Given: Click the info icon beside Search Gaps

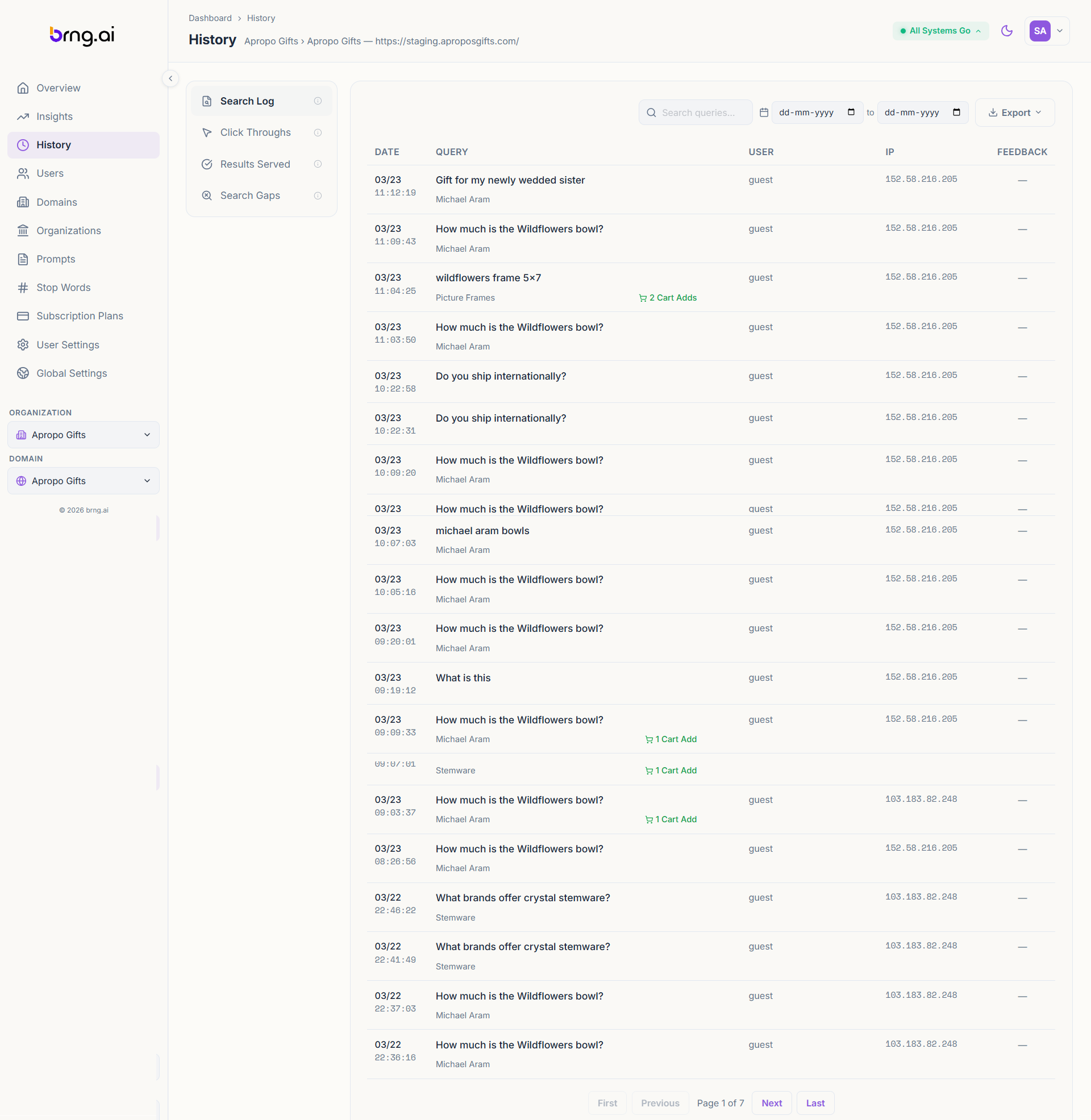Looking at the screenshot, I should (318, 196).
